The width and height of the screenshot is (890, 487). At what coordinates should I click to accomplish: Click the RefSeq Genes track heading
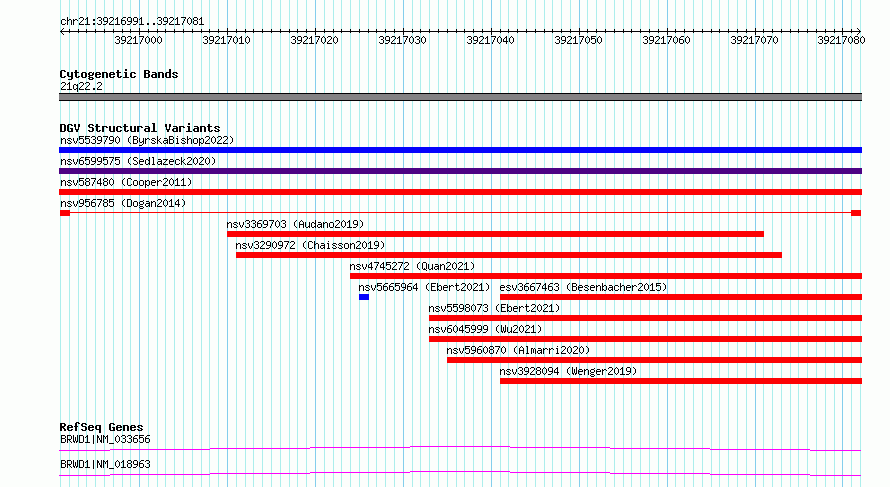[x=101, y=427]
